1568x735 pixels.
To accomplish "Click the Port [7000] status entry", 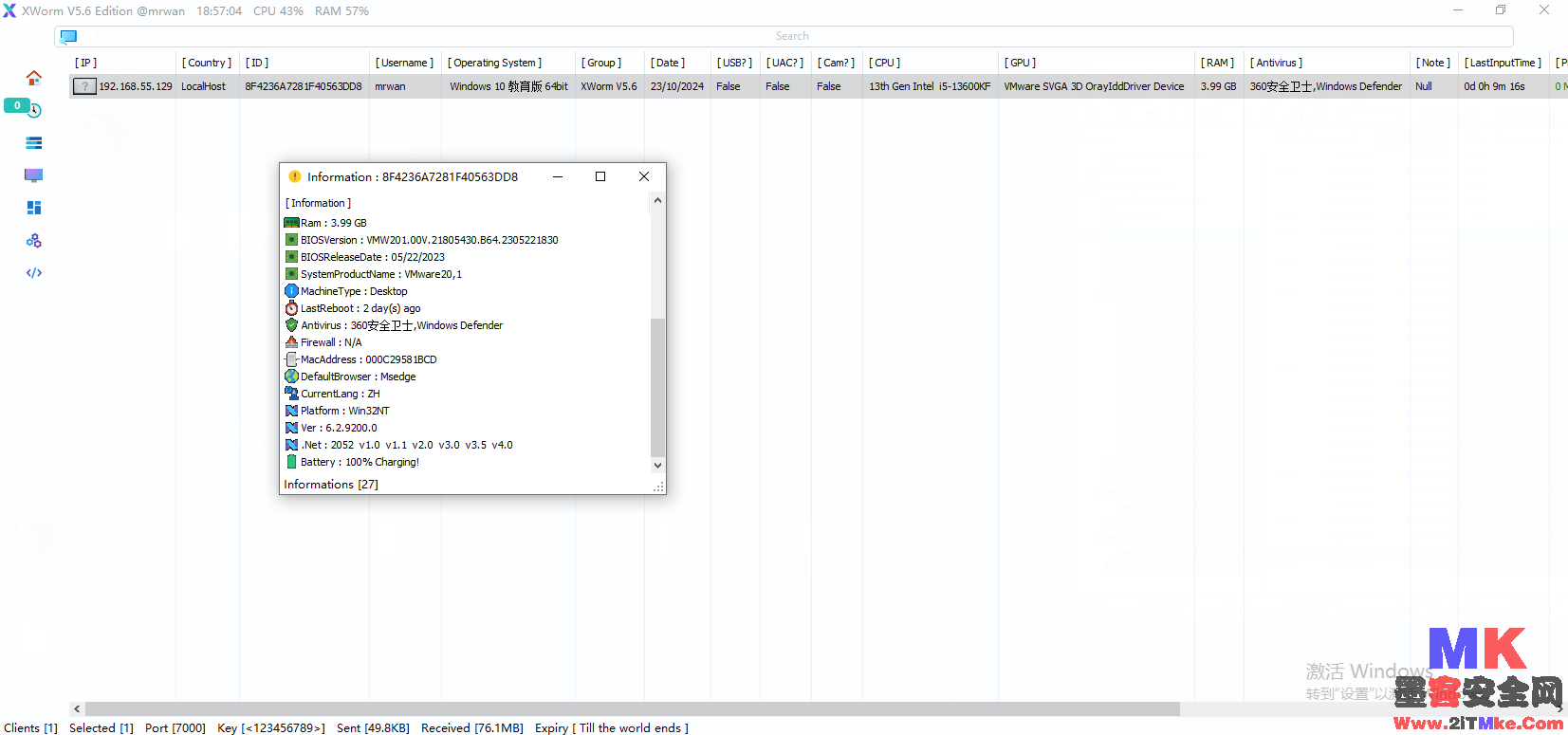I will tap(175, 728).
